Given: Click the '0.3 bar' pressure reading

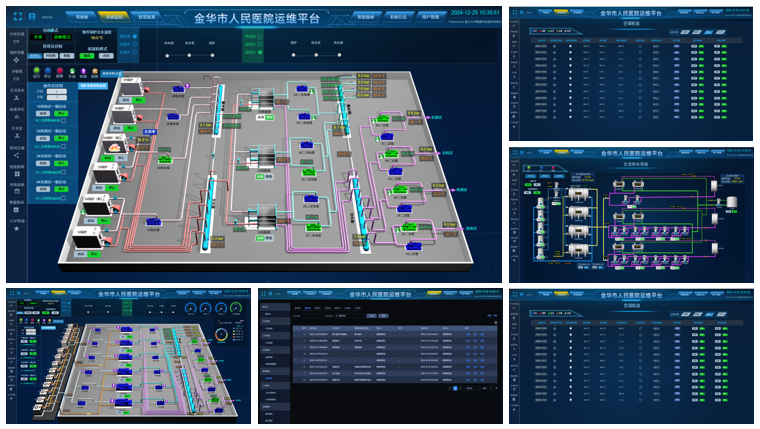Looking at the screenshot, I should [x=217, y=239].
